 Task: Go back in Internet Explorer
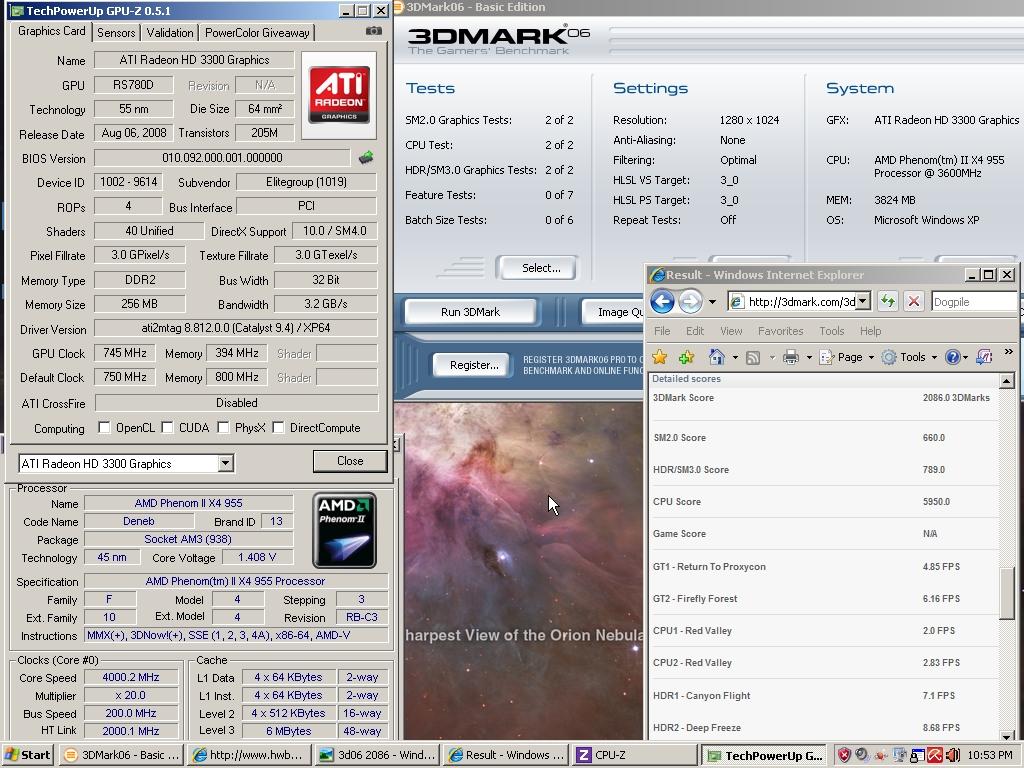[662, 301]
